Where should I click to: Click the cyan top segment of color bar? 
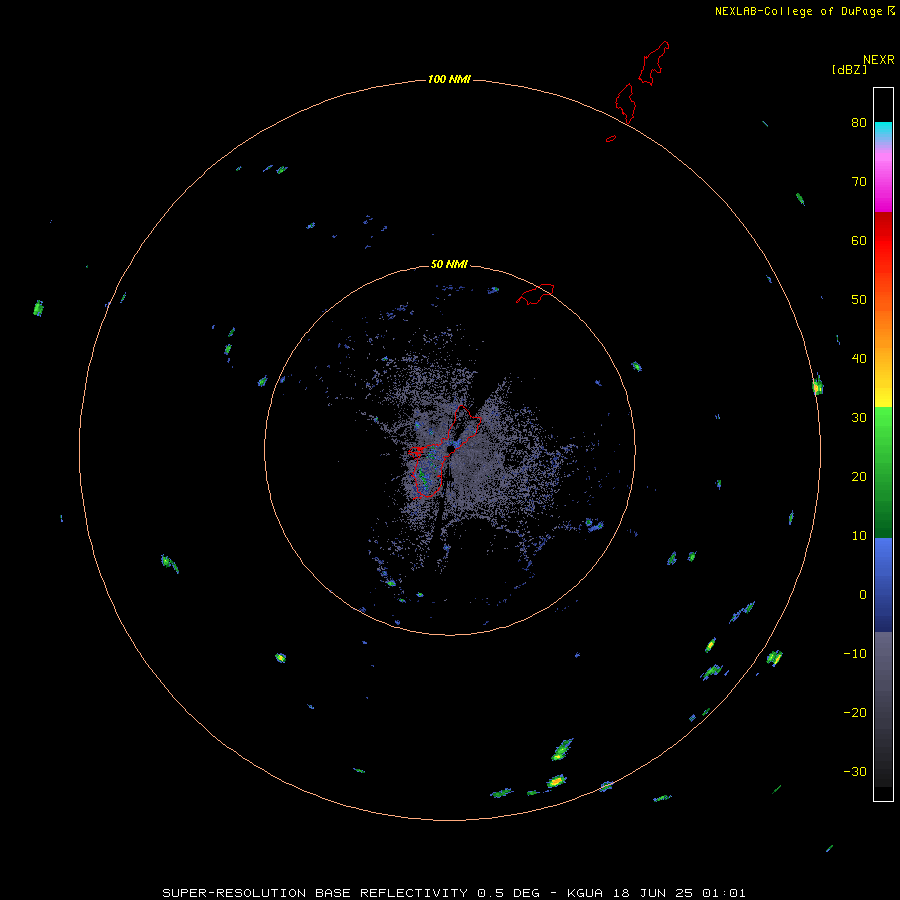883,129
